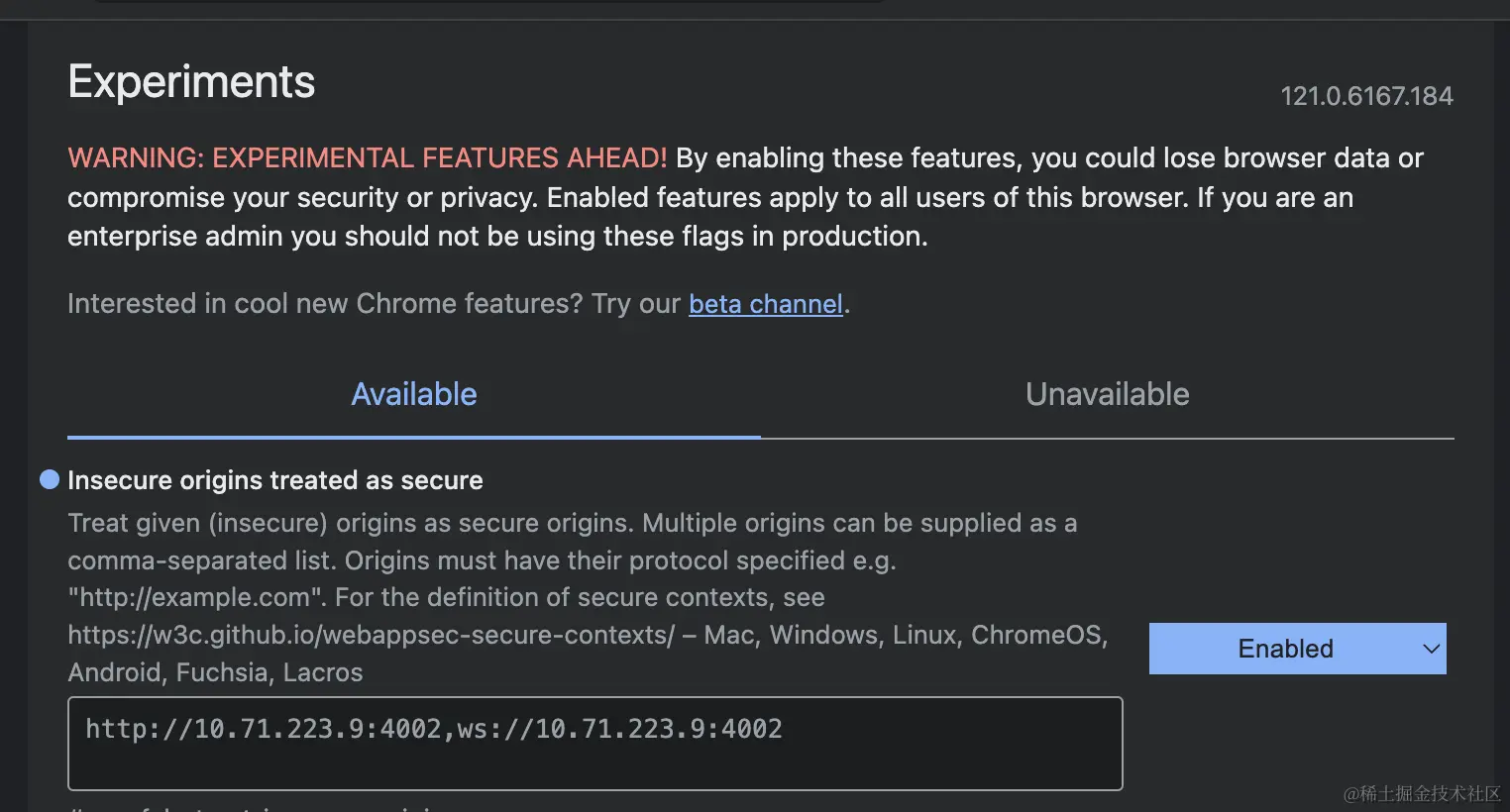Screen dimensions: 1510x812
Task: Click the enterprise admin warning sentence
Action: pyautogui.click(x=497, y=237)
